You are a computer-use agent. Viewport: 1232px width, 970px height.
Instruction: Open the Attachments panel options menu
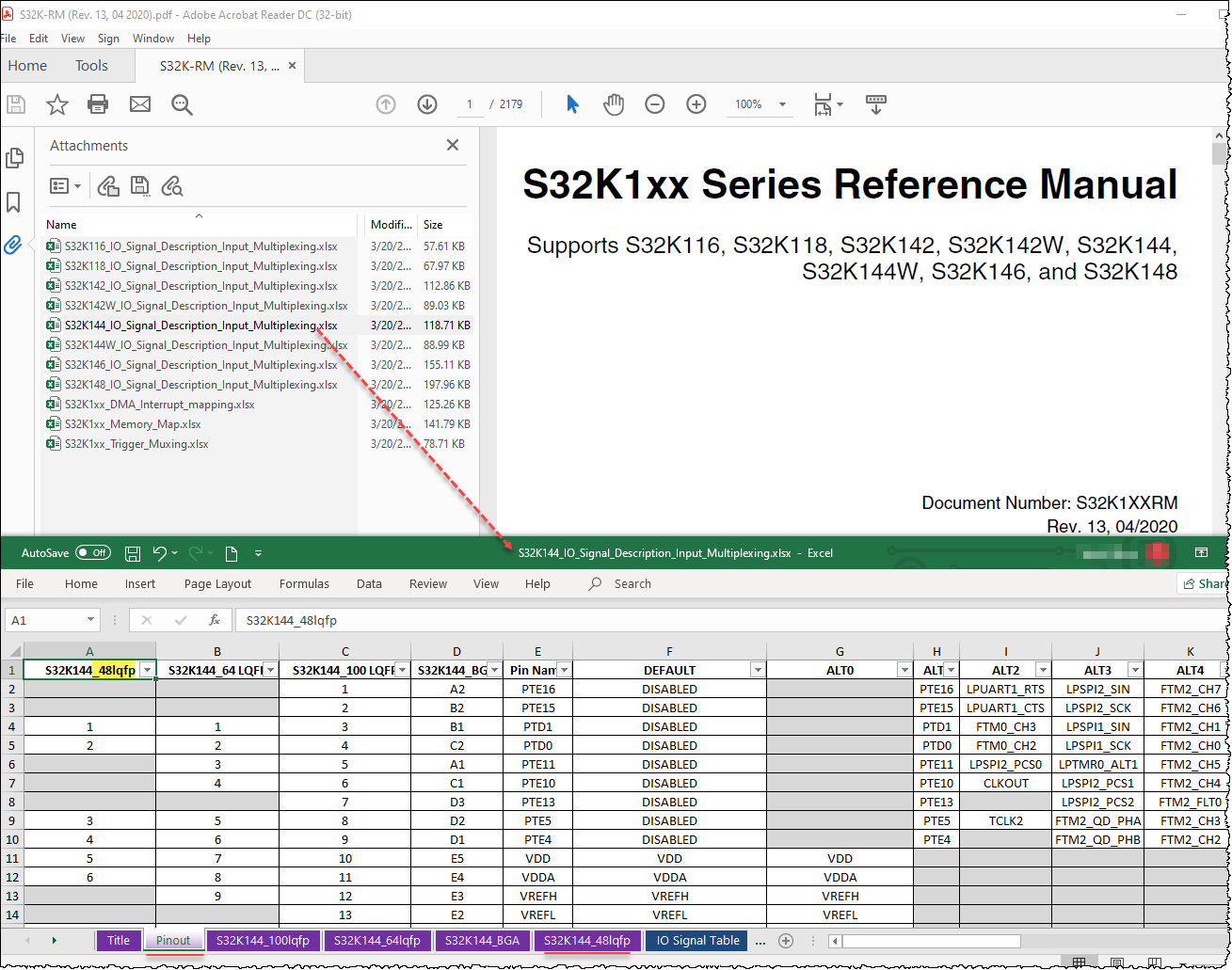[x=65, y=185]
